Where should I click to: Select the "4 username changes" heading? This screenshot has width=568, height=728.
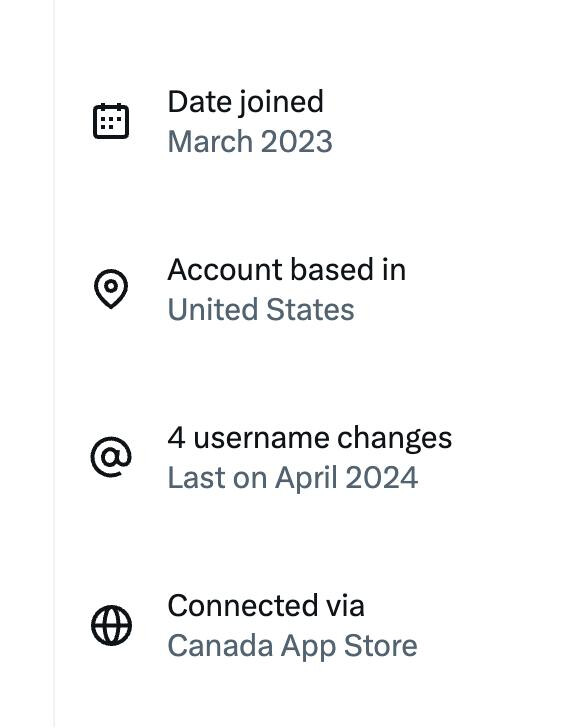[x=310, y=438]
